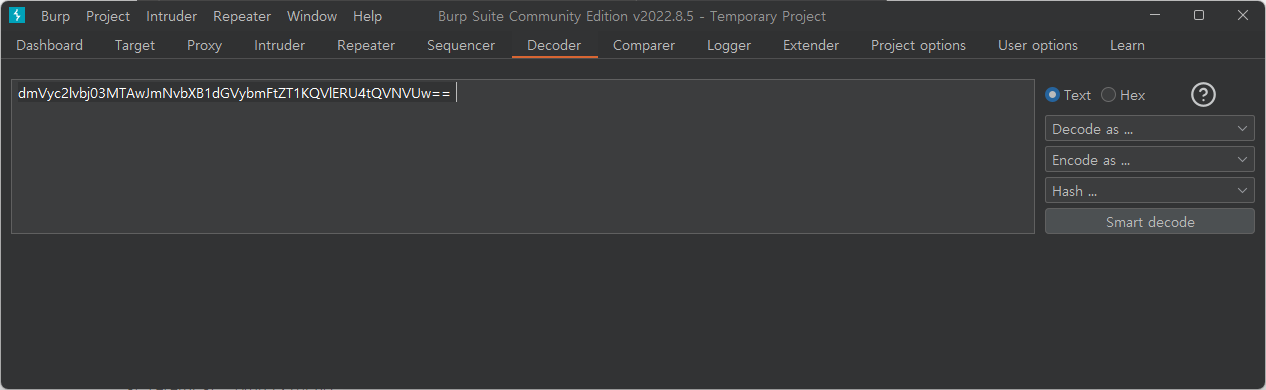Viewport: 1266px width, 390px height.
Task: Open the Decoder help question-mark icon
Action: point(1204,95)
